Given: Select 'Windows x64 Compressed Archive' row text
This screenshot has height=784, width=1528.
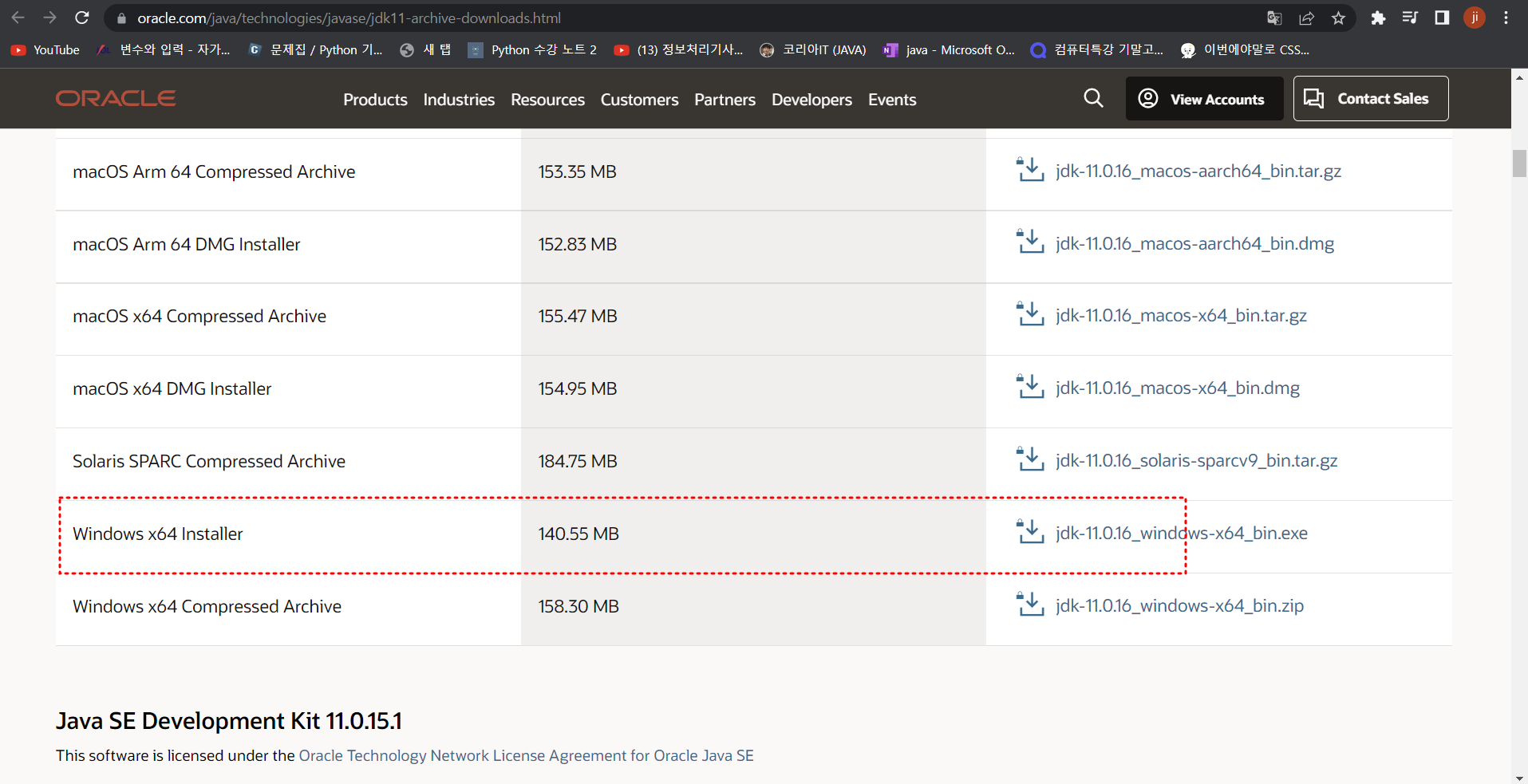Looking at the screenshot, I should point(207,606).
